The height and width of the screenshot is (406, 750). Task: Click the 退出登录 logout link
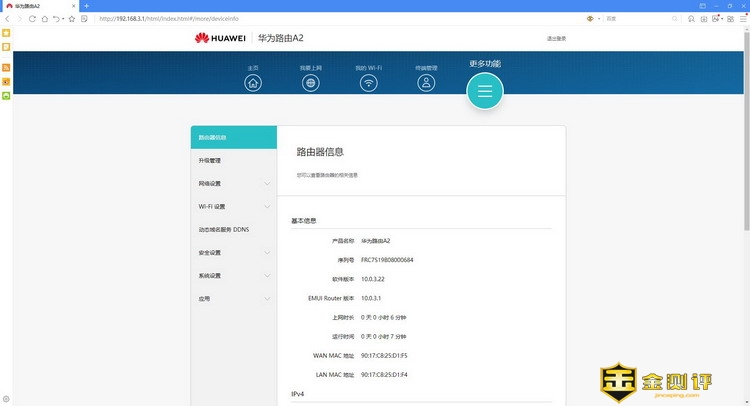point(556,38)
